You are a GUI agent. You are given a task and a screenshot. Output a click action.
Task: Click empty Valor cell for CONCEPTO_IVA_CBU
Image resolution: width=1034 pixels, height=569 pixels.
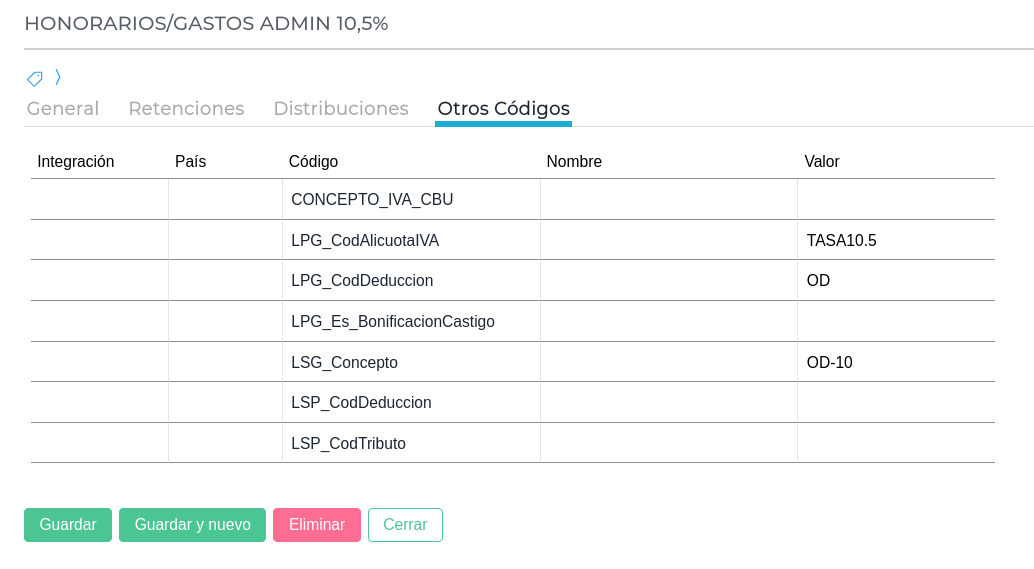tap(895, 200)
